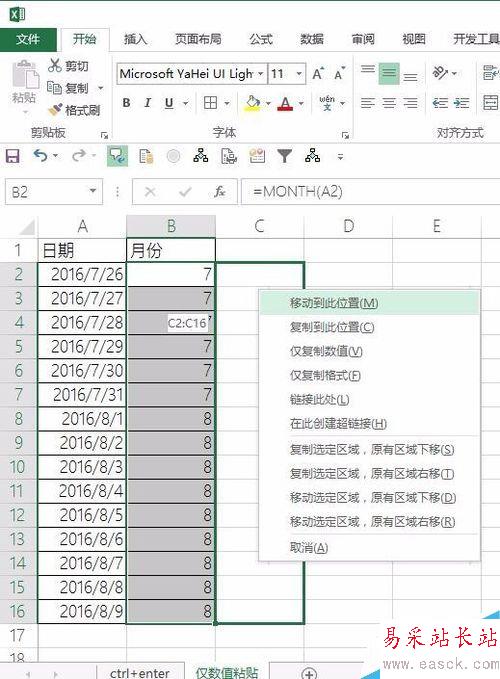
Task: Toggle bottom vertical alignment
Action: pos(410,78)
